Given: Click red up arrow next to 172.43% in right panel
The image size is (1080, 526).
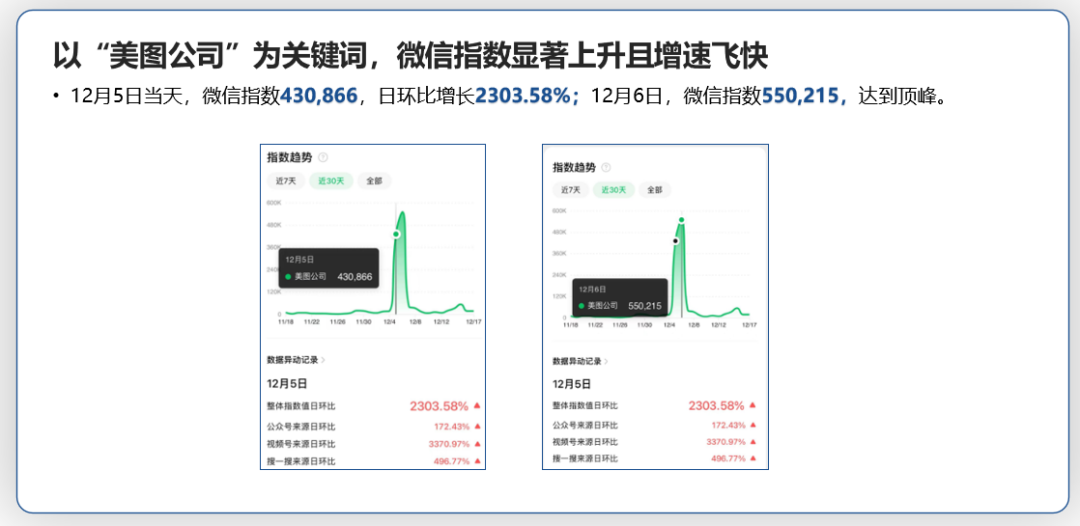Looking at the screenshot, I should (x=753, y=425).
